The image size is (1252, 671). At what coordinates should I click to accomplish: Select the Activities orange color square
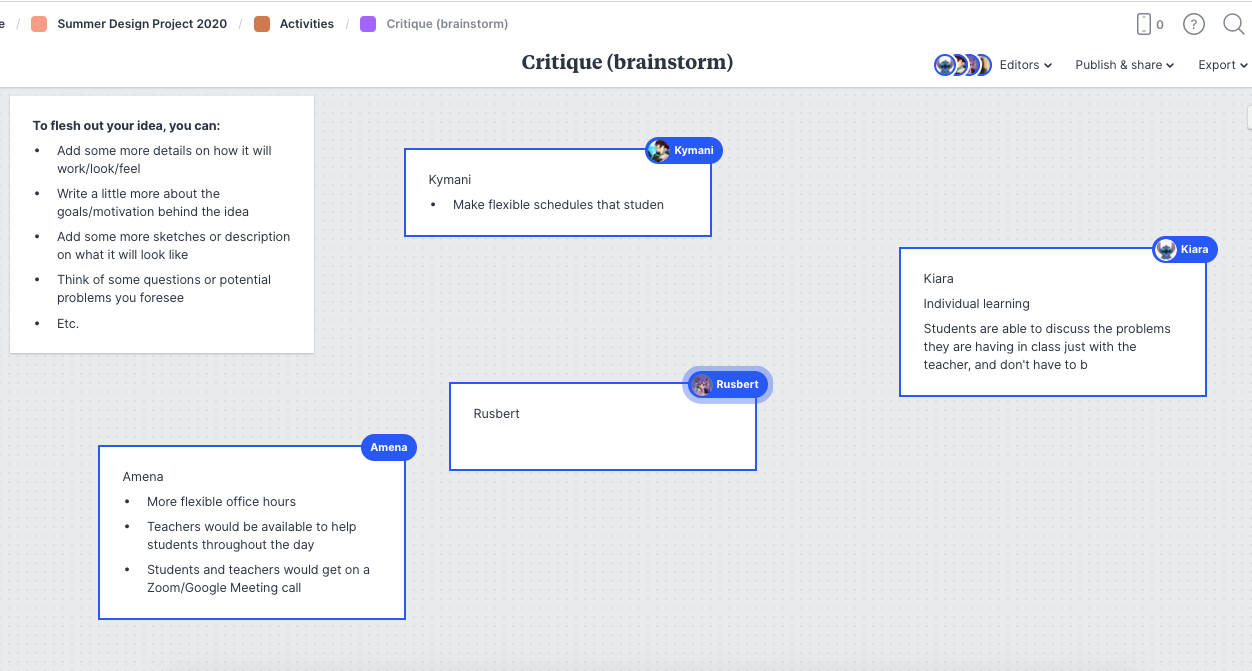coord(262,24)
